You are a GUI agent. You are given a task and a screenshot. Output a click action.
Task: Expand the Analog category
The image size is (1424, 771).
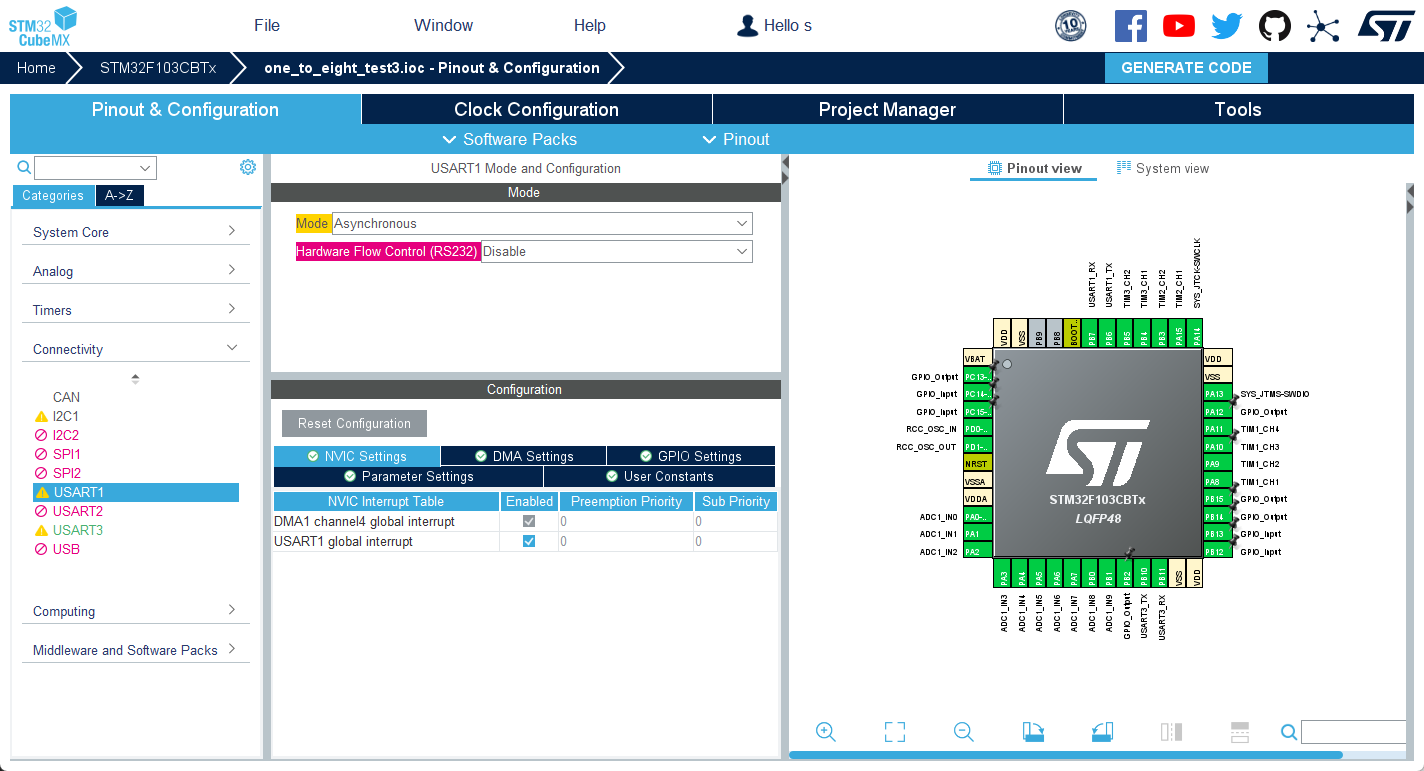[136, 271]
